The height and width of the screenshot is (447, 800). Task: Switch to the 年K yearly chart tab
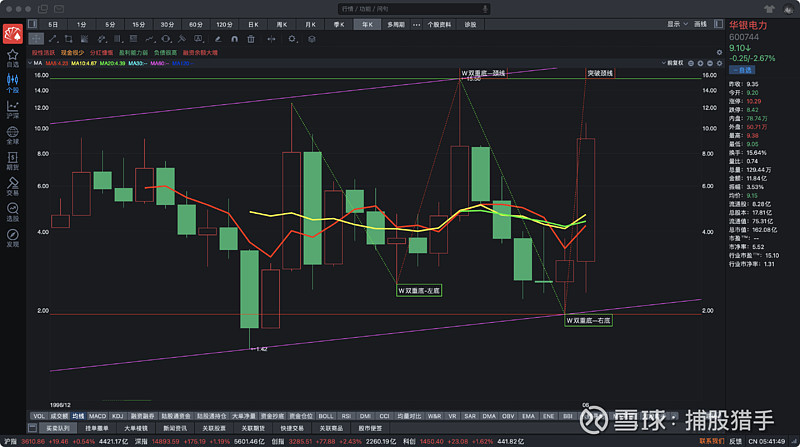pos(367,24)
